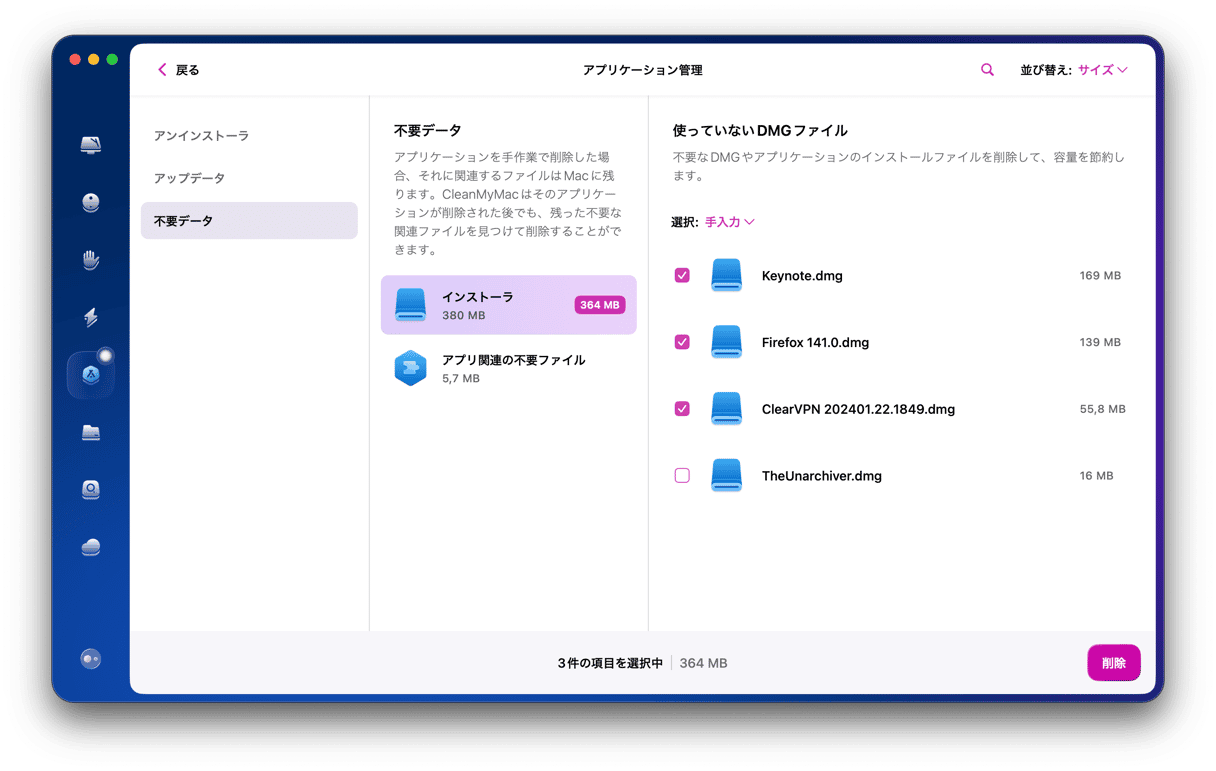Select Applications module icon in sidebar
1216x771 pixels.
91,375
